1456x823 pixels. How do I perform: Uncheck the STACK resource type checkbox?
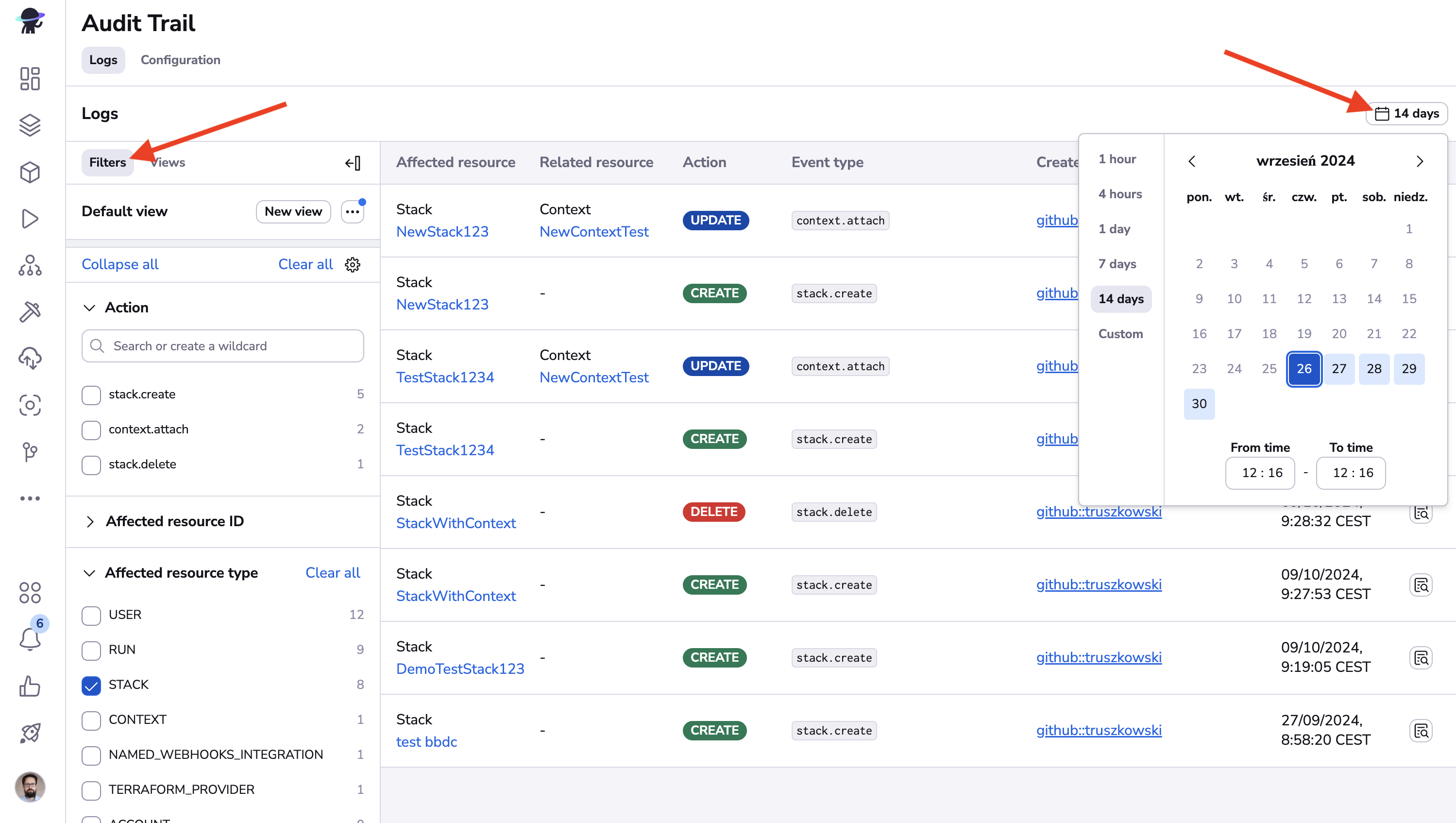(91, 685)
